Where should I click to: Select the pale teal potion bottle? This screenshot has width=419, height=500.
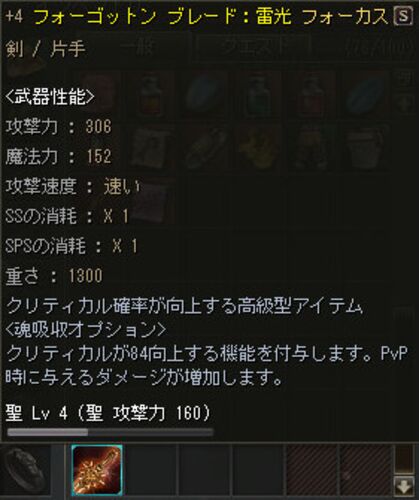pyautogui.click(x=257, y=97)
